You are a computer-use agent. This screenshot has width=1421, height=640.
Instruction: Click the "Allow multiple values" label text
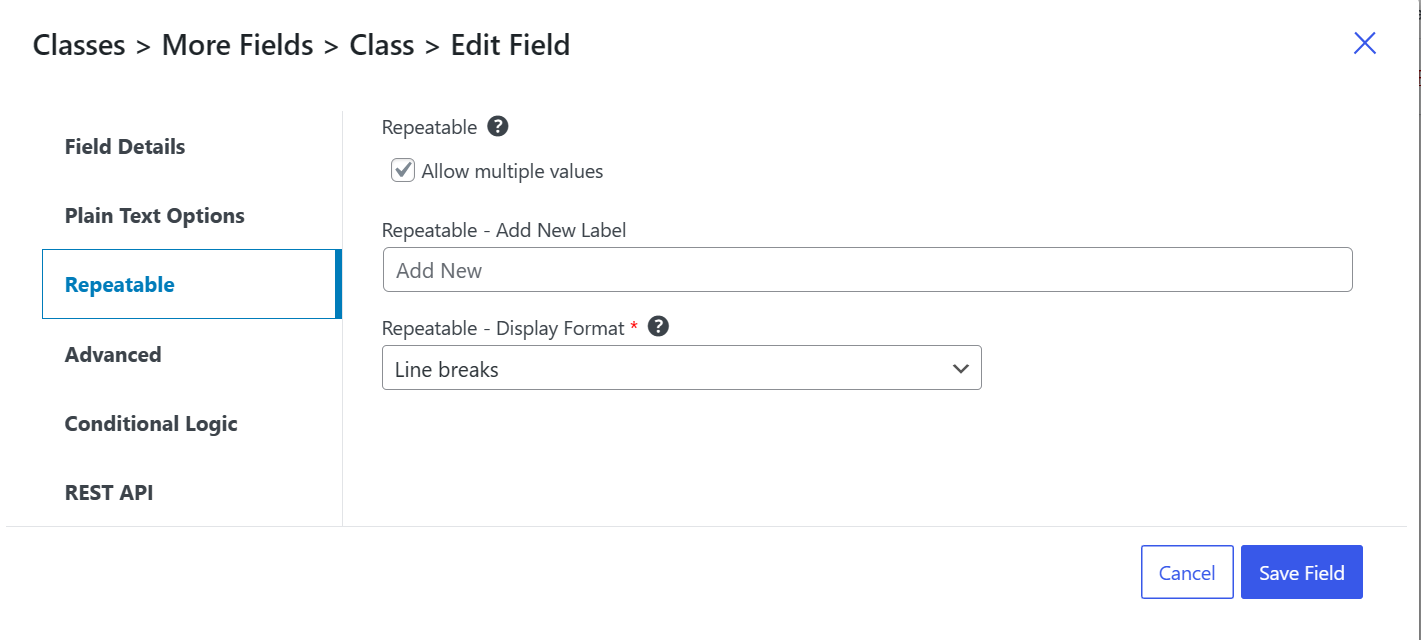(512, 171)
